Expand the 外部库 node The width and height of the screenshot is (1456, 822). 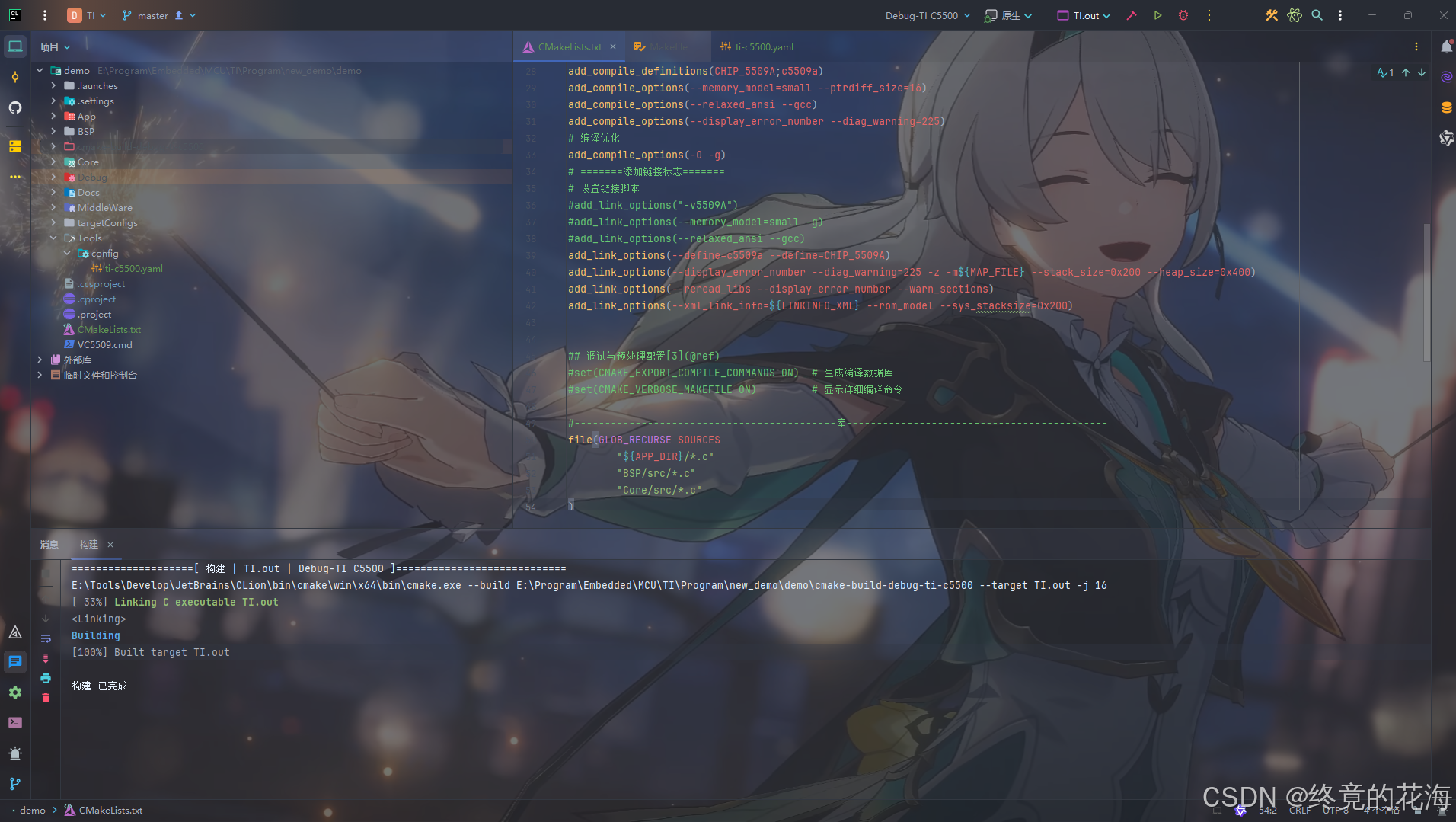(40, 360)
